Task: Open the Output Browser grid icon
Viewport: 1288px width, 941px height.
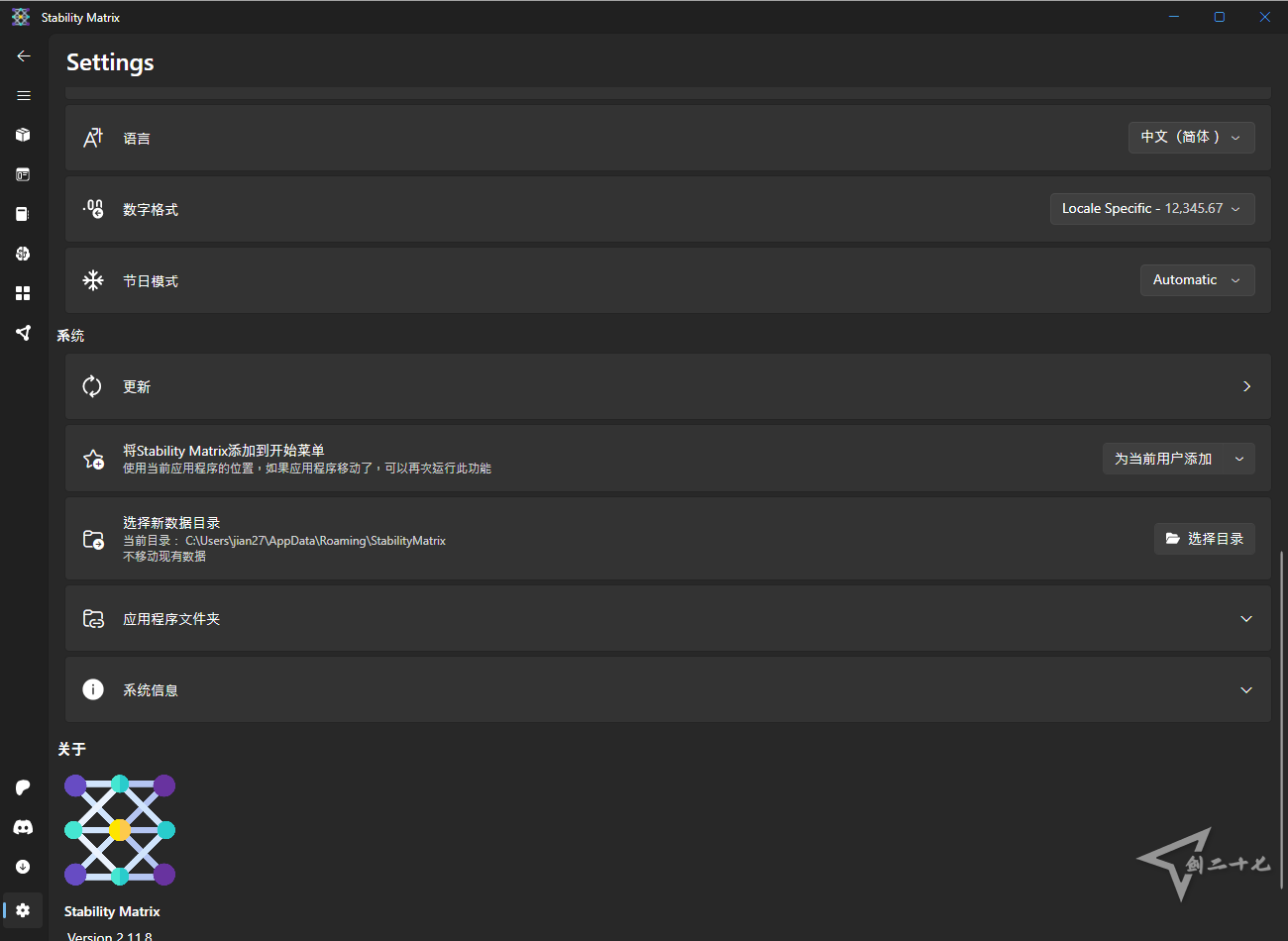Action: [x=23, y=293]
